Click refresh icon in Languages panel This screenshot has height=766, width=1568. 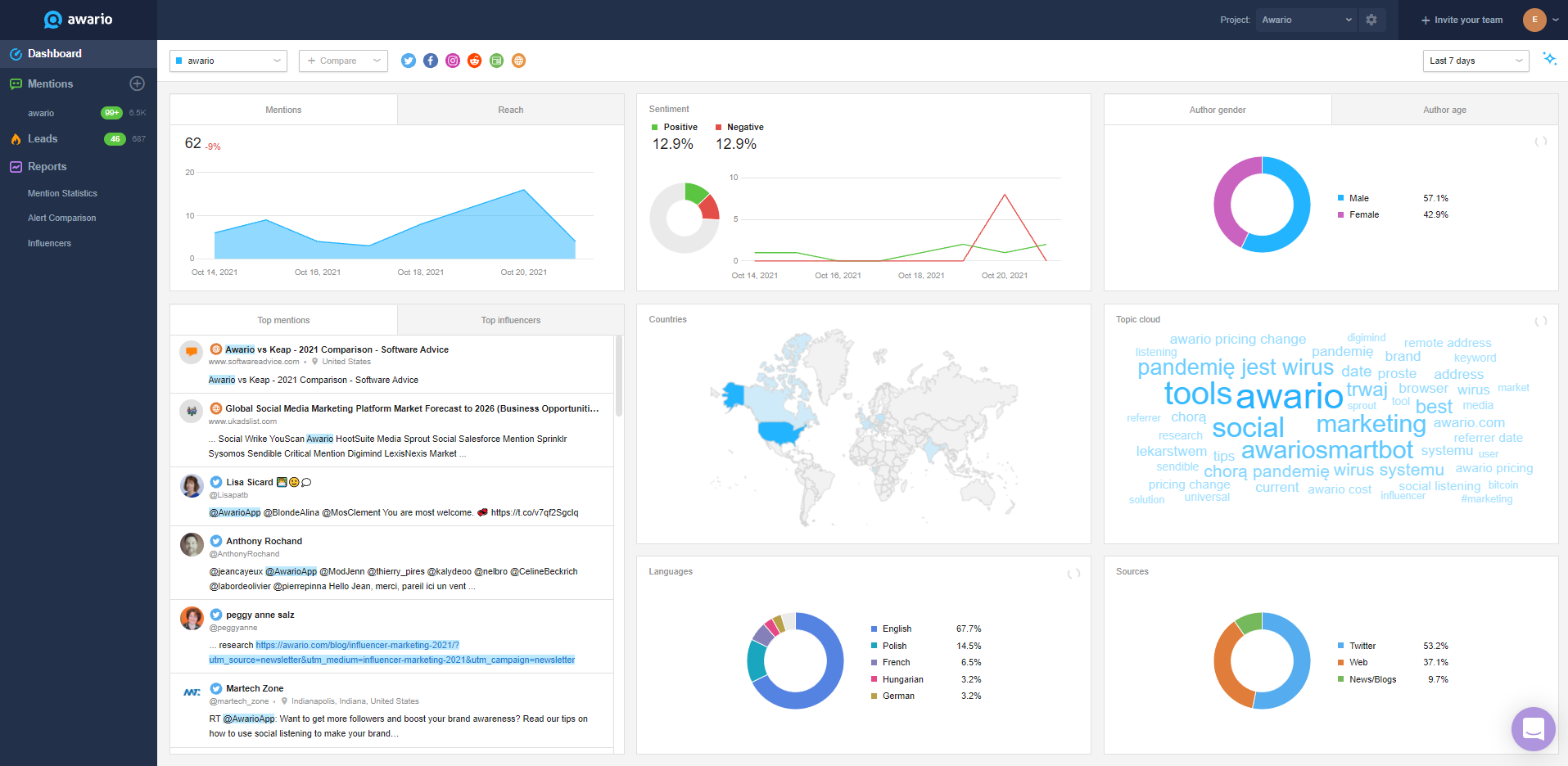click(1073, 574)
